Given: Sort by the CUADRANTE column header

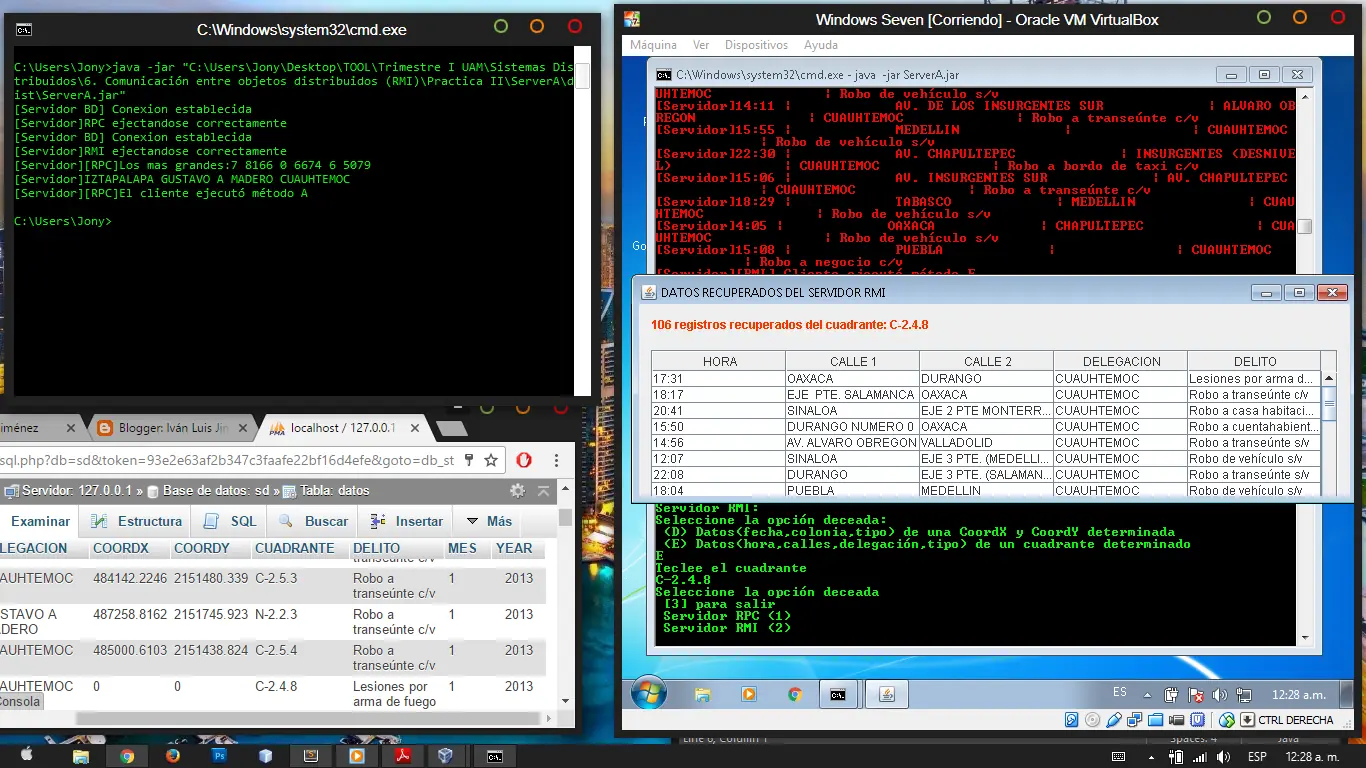Looking at the screenshot, I should tap(295, 548).
